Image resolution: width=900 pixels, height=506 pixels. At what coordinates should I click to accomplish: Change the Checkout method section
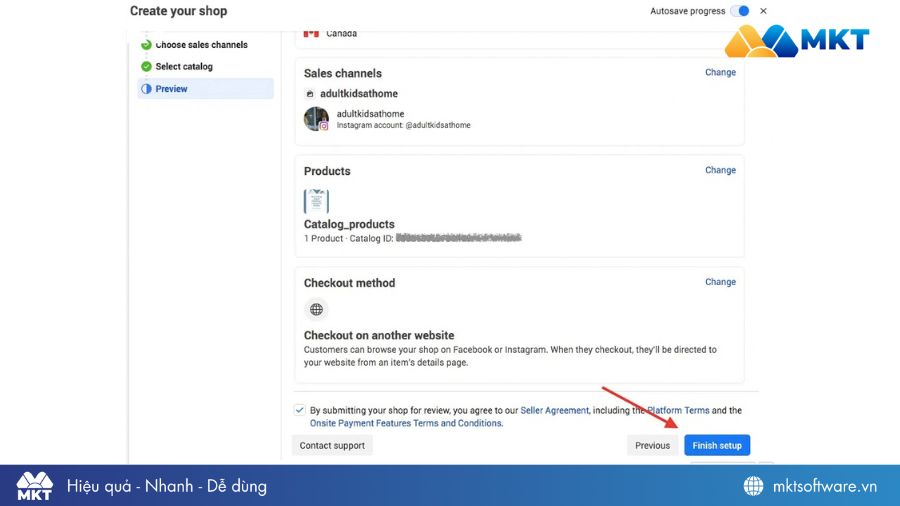(x=720, y=282)
